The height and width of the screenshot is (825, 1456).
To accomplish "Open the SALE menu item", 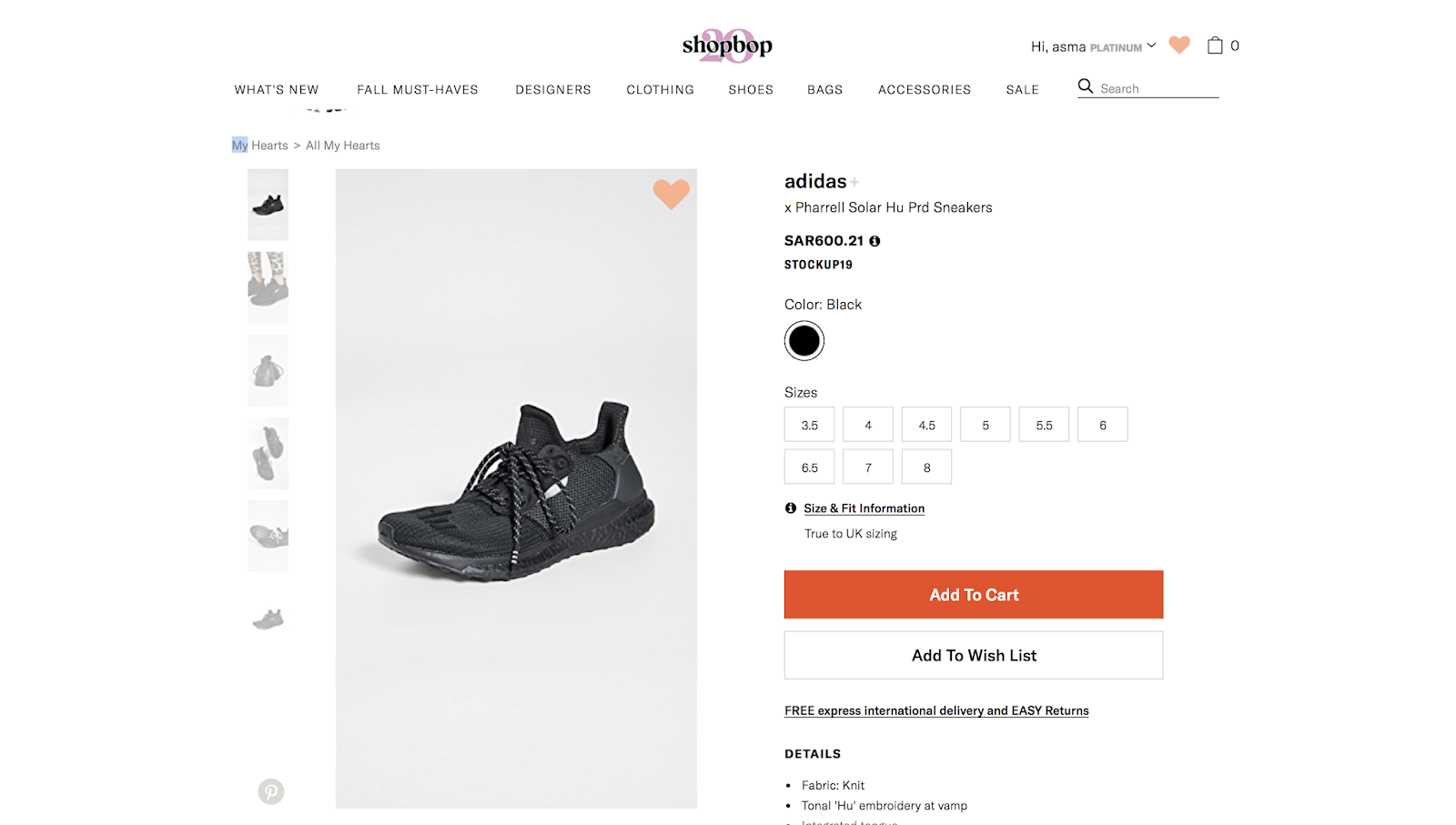I will tap(1022, 89).
